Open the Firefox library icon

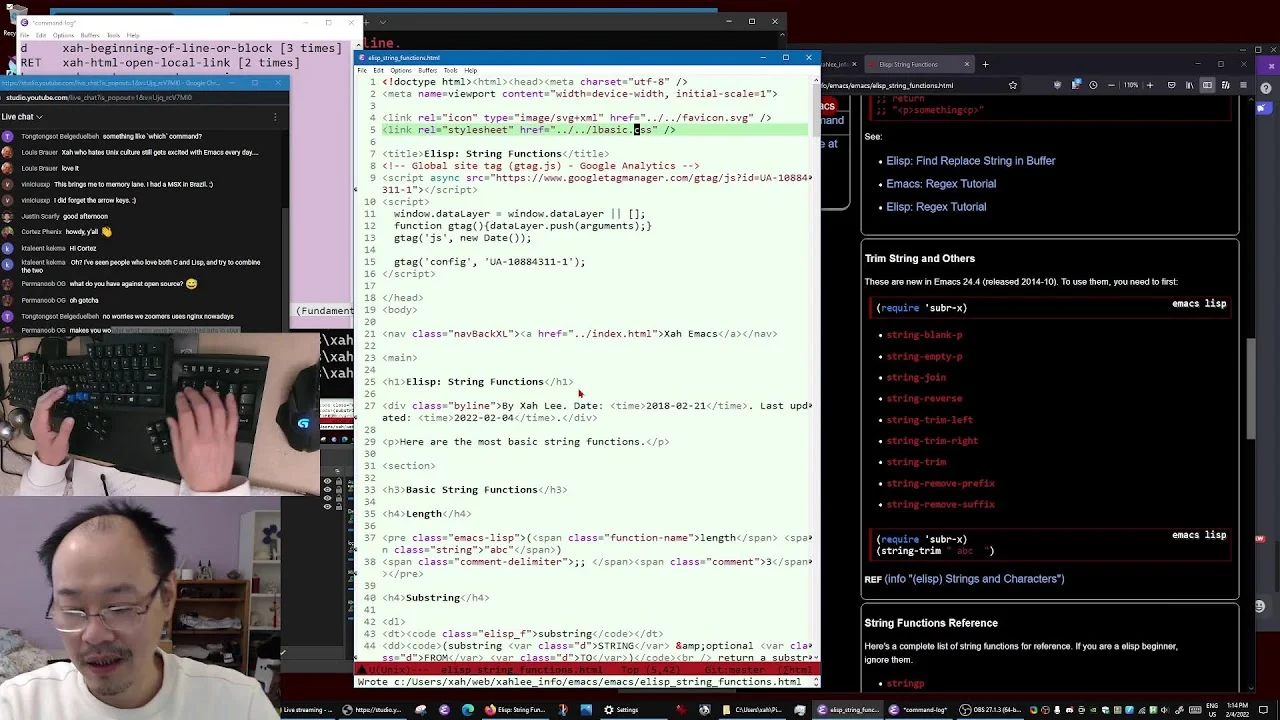tap(1189, 85)
